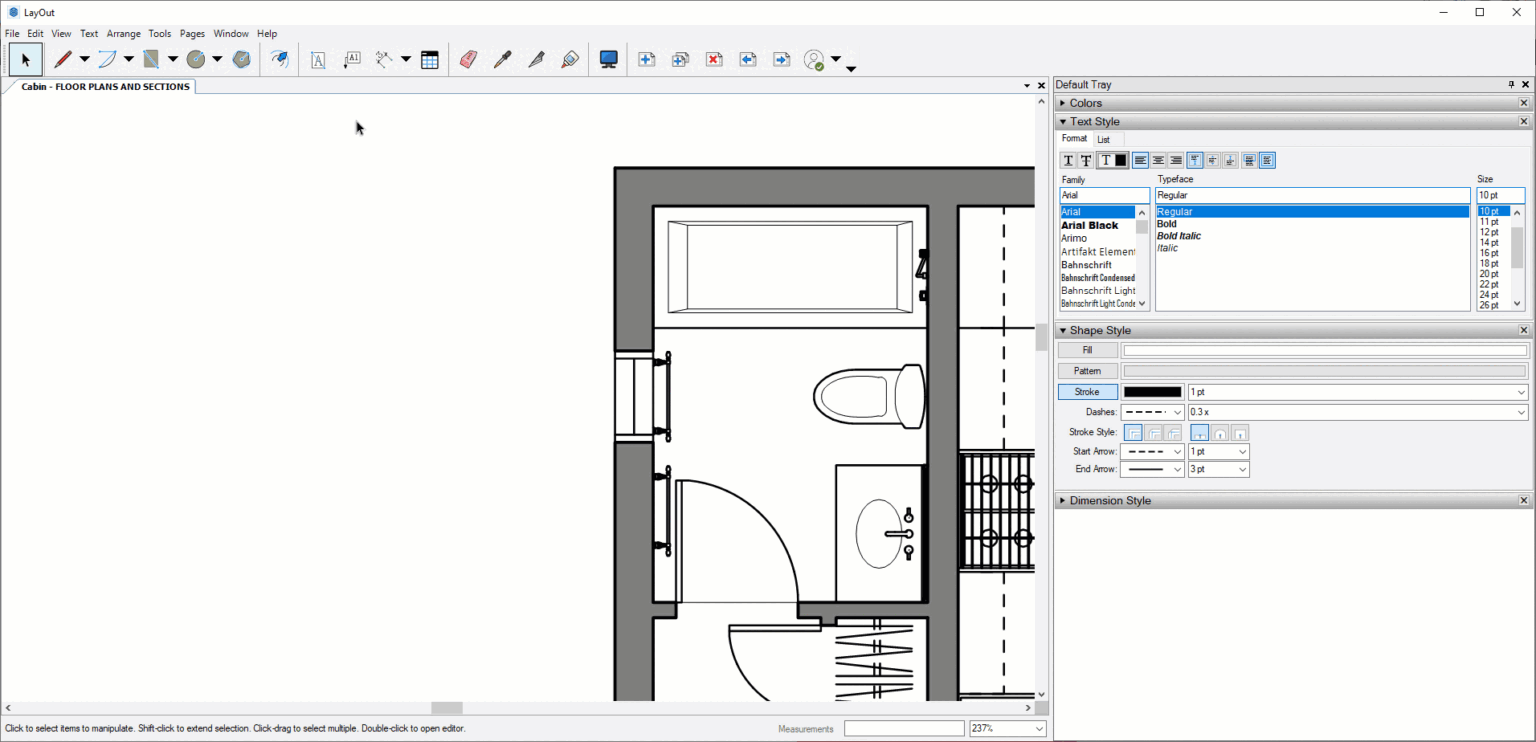Open the Dashes style dropdown
1536x742 pixels.
(x=1152, y=411)
